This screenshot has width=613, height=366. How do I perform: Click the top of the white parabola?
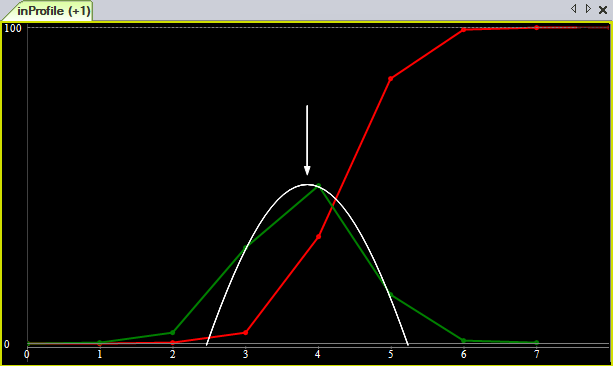(307, 185)
